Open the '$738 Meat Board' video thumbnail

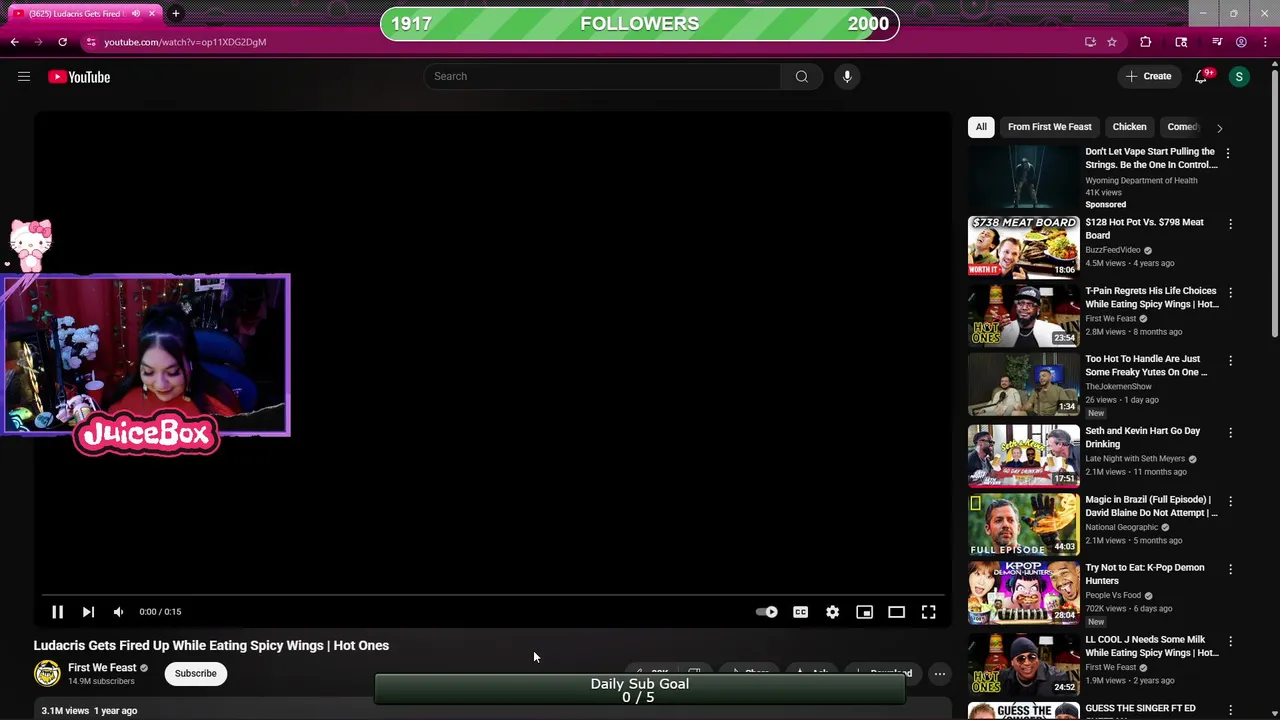click(x=1023, y=246)
